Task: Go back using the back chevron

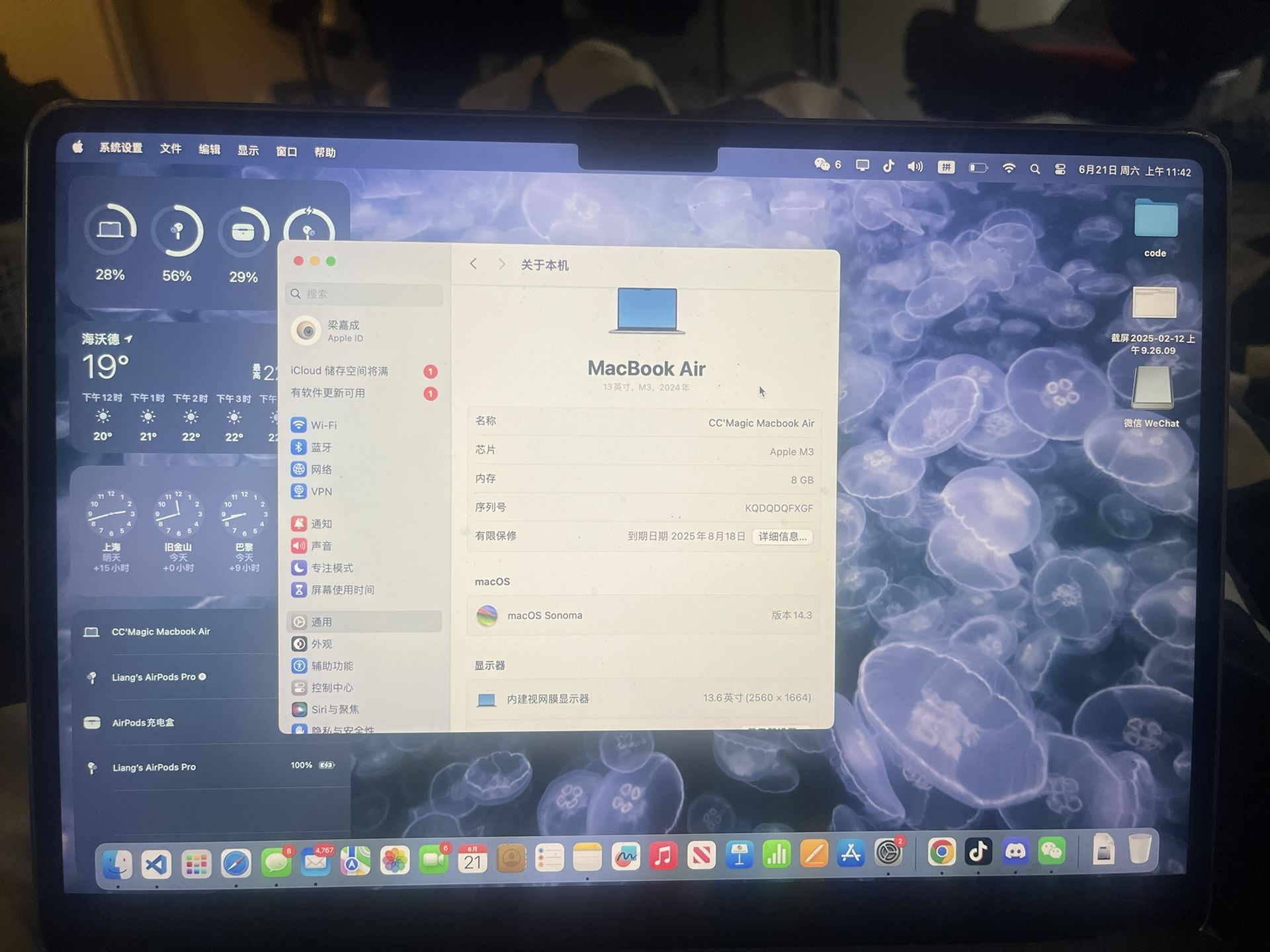Action: [474, 264]
